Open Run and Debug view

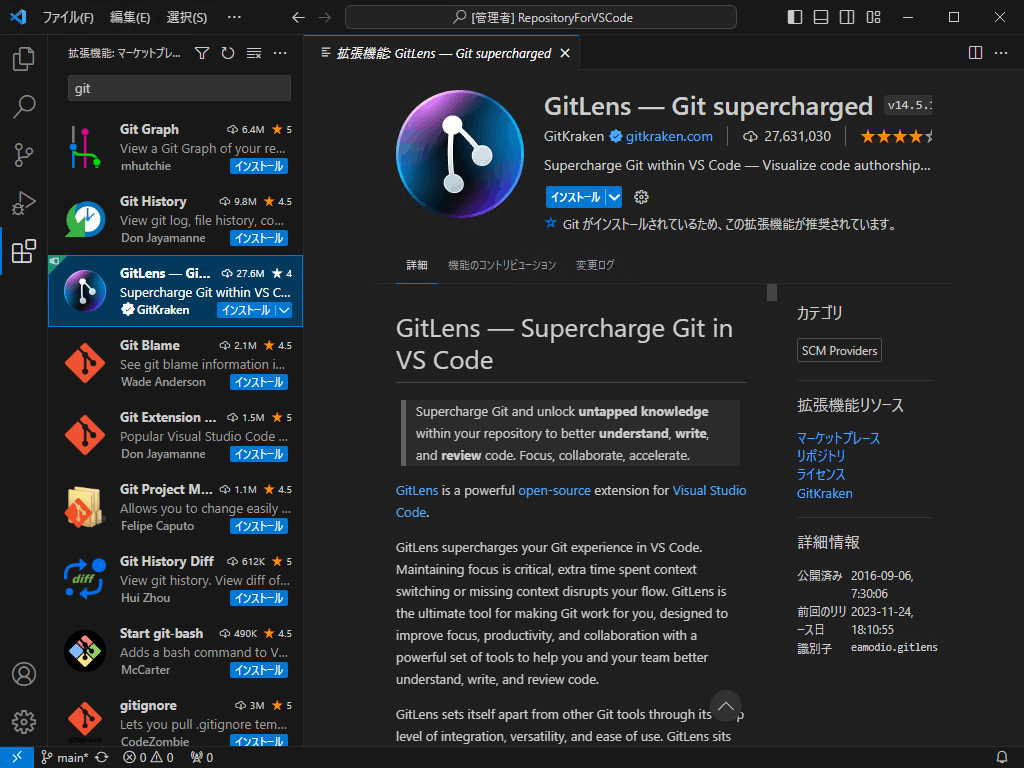coord(24,203)
